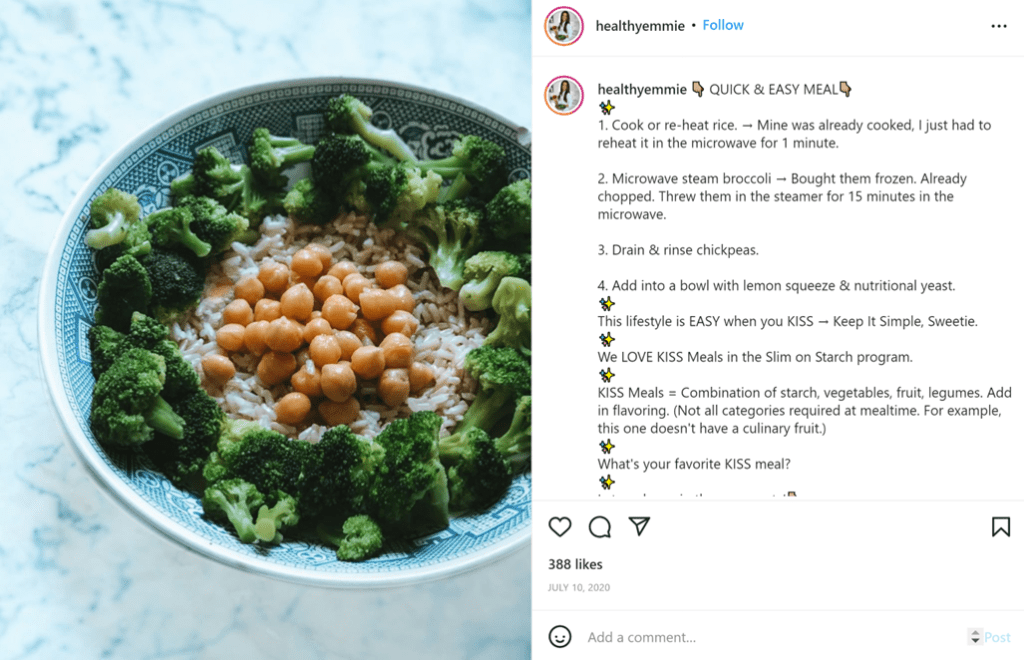Click the broccoli chickpea bowl photo

tap(266, 330)
